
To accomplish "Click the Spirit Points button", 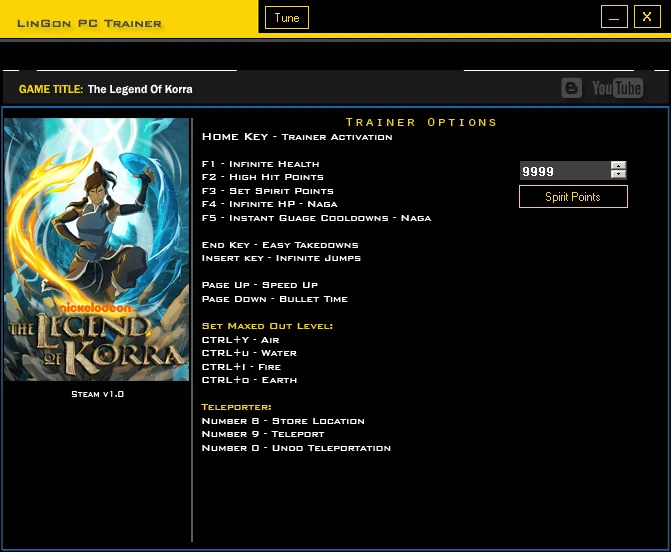I will [x=573, y=197].
